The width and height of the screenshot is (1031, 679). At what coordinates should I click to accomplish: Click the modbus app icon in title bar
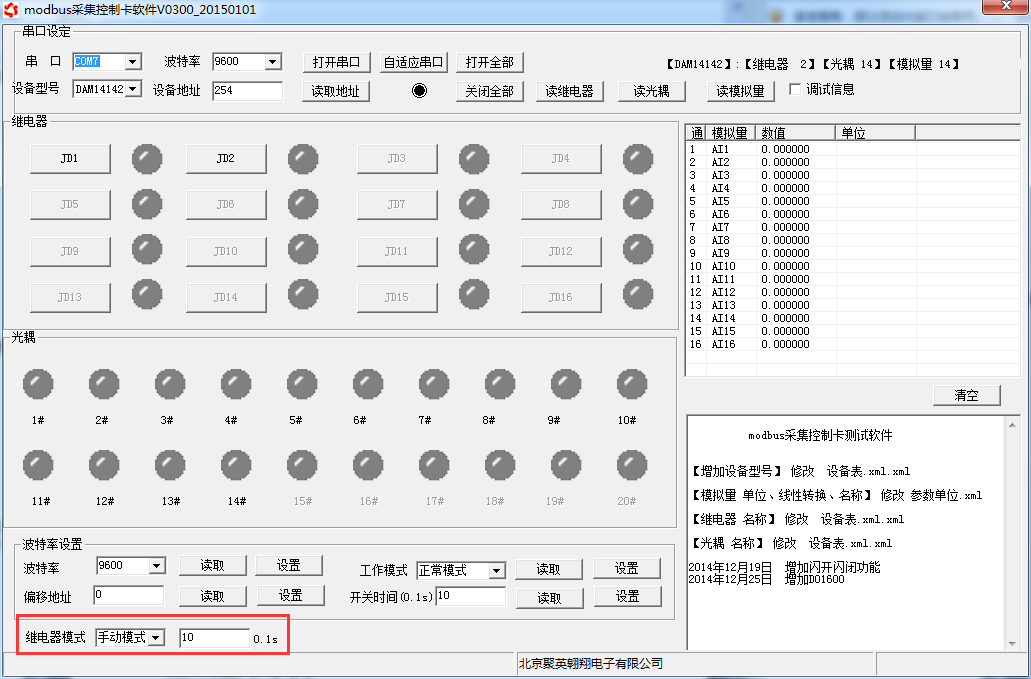coord(11,8)
